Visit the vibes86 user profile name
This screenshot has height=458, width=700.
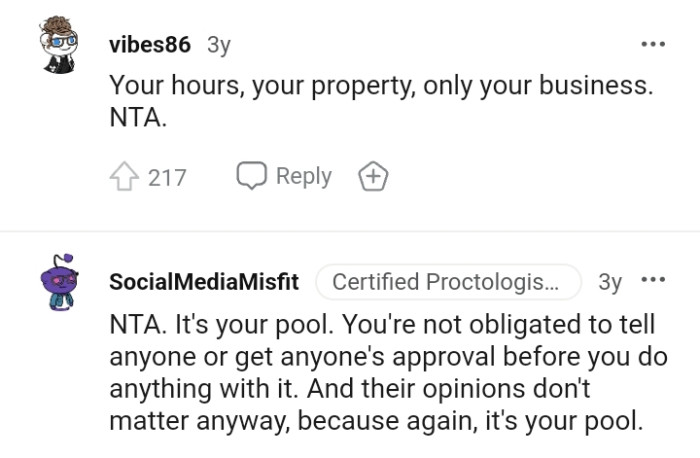point(149,45)
